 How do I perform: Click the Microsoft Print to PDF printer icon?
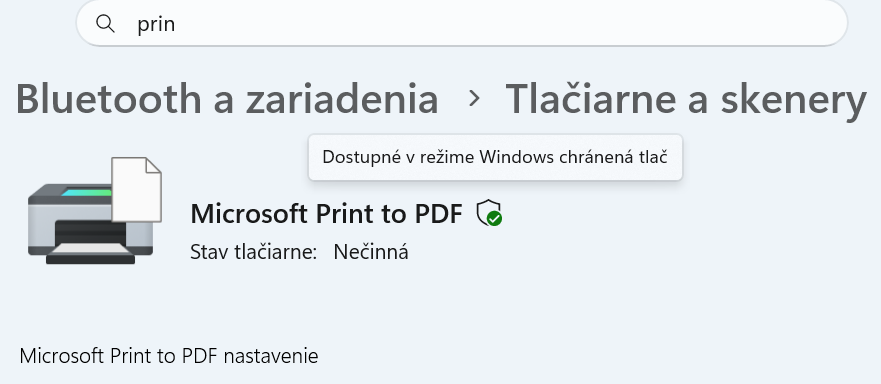(95, 211)
